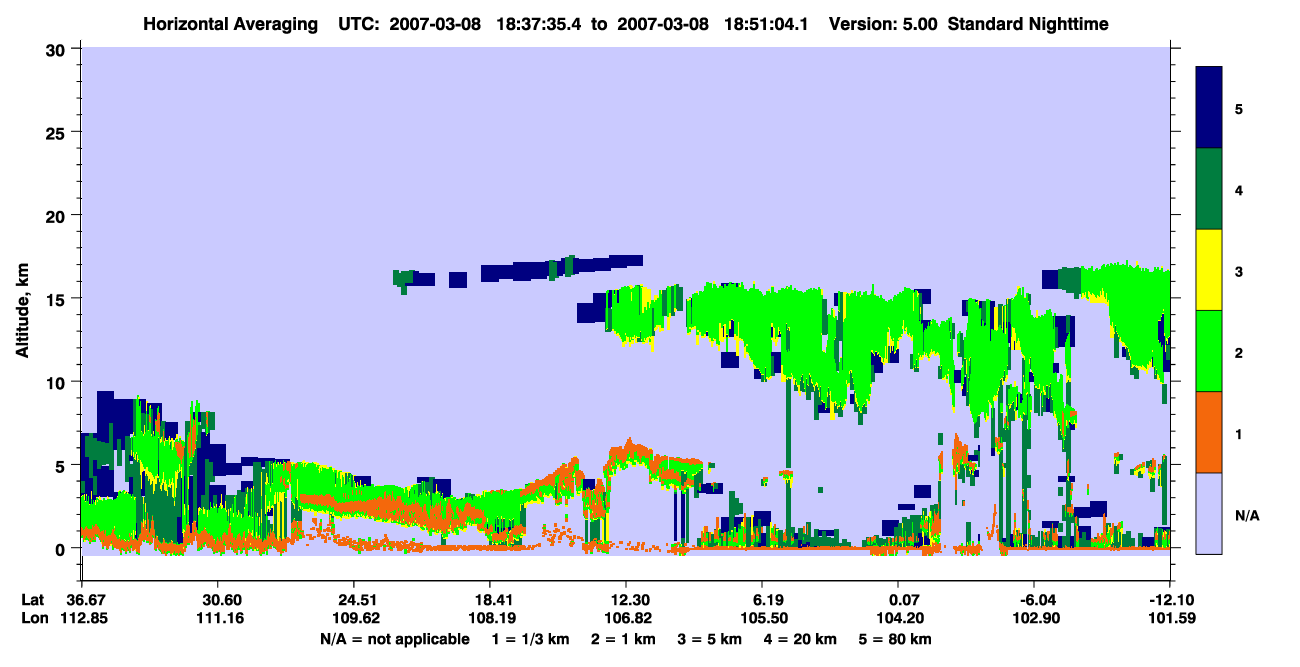Viewport: 1300px width, 667px height.
Task: Click the '1 = 1/3 km' footnote
Action: [530, 639]
